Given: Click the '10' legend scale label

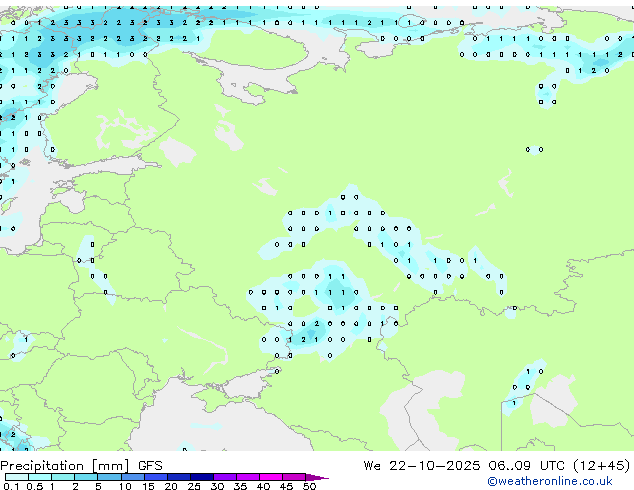Looking at the screenshot, I should click(125, 486).
